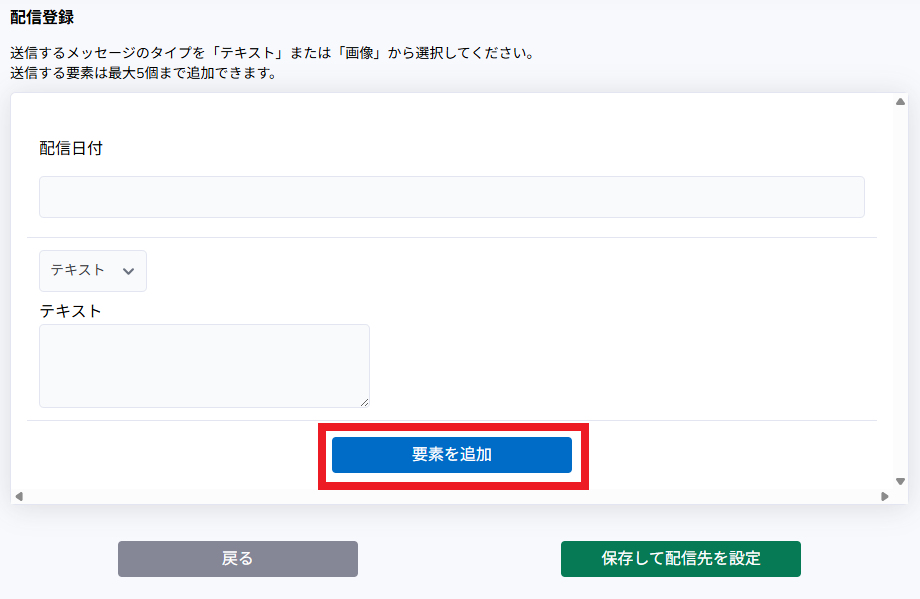Click the divider line below the 配信日付 field

click(x=451, y=237)
